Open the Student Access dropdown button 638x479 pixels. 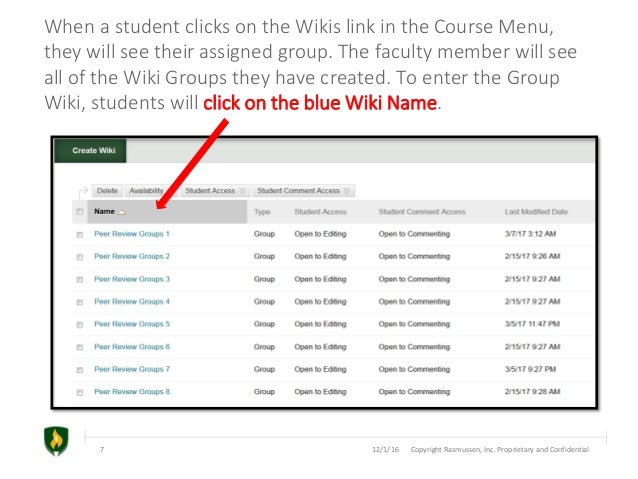pos(215,191)
